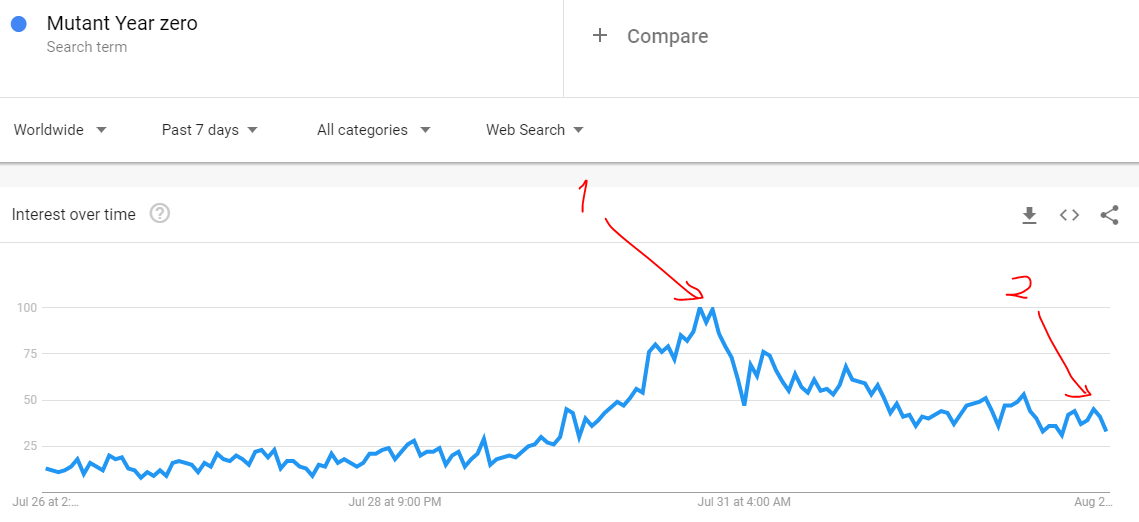Select the Jul 31 at 4:00 AM label
The width and height of the screenshot is (1139, 522).
pos(744,502)
